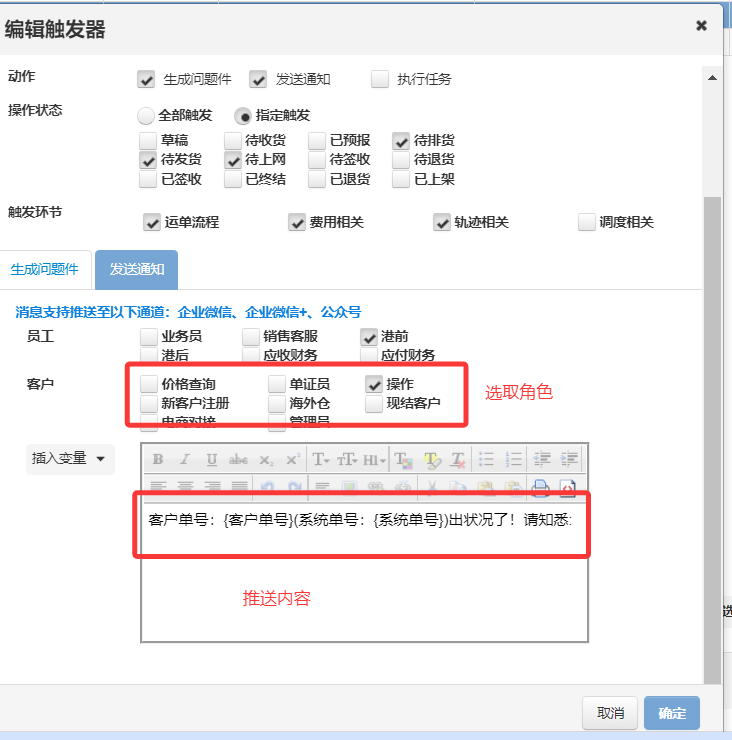The width and height of the screenshot is (732, 740).
Task: Pick a text color from color tool
Action: (403, 460)
